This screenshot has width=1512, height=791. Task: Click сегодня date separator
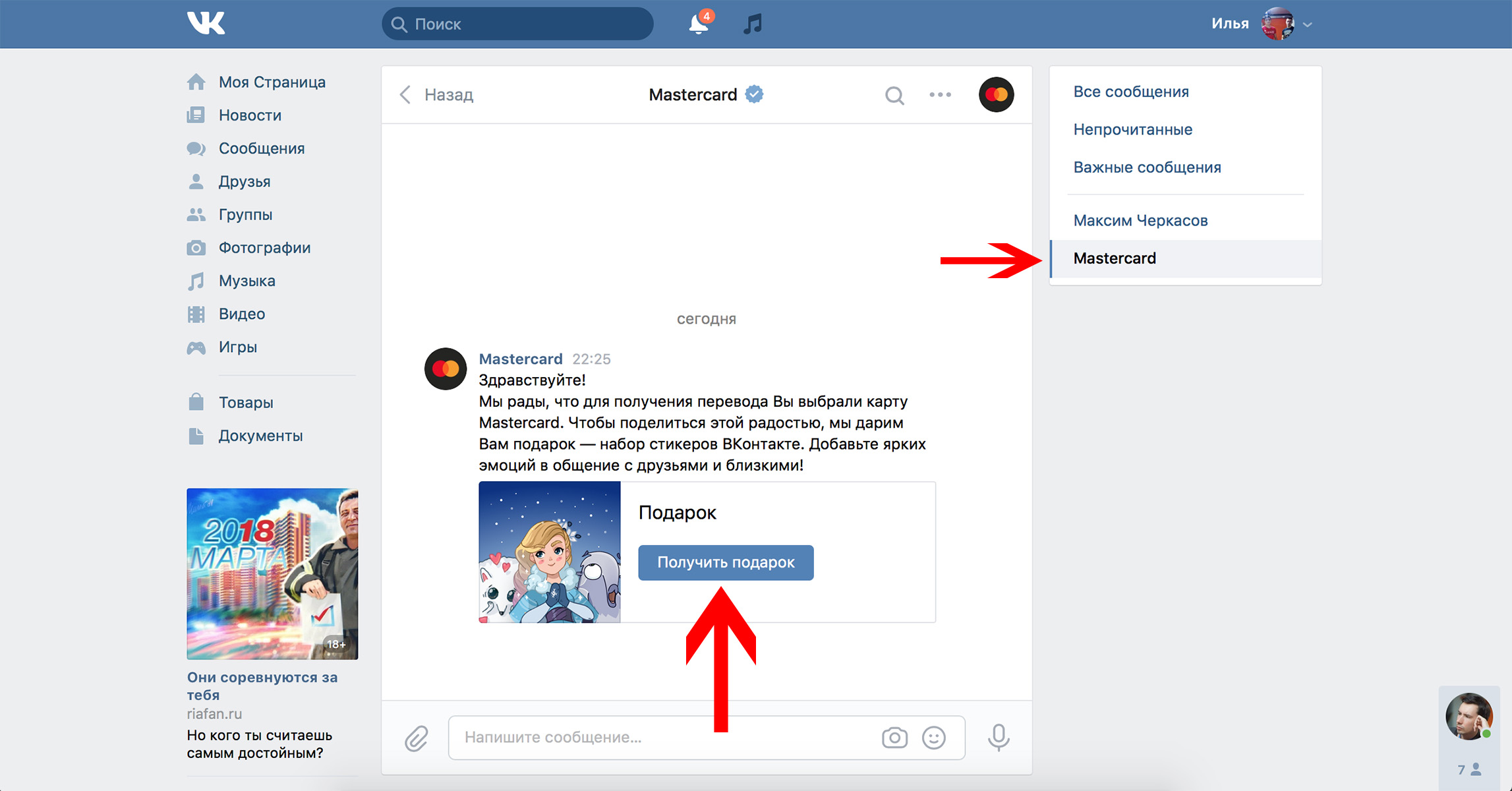pyautogui.click(x=706, y=319)
